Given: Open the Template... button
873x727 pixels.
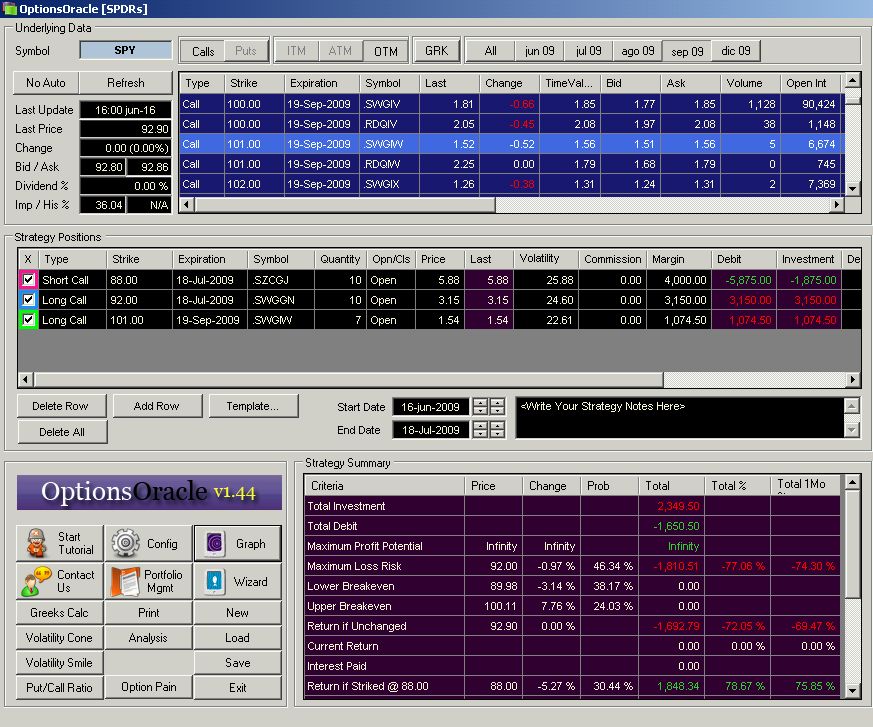Looking at the screenshot, I should coord(253,406).
